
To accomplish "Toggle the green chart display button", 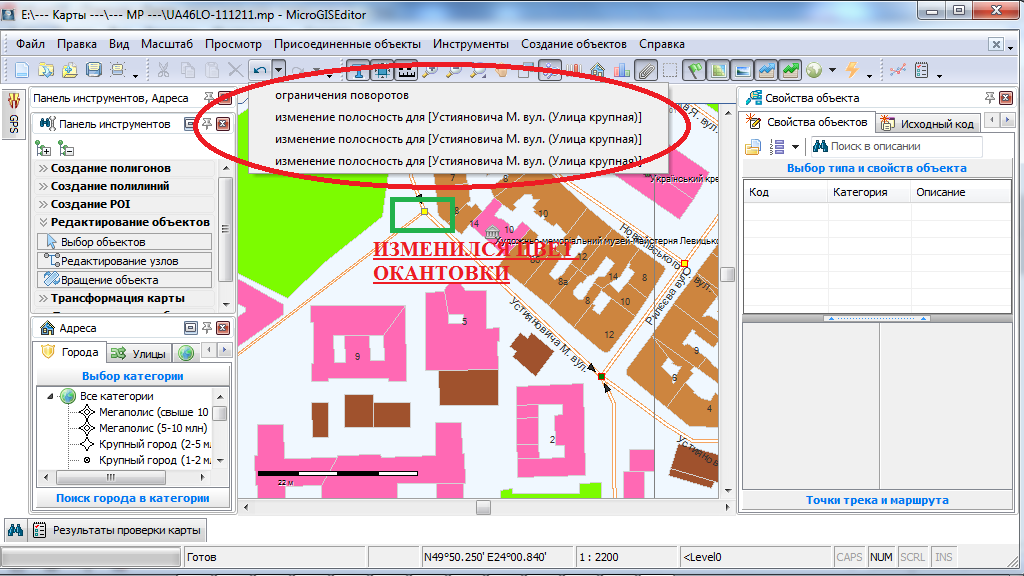I will [790, 70].
